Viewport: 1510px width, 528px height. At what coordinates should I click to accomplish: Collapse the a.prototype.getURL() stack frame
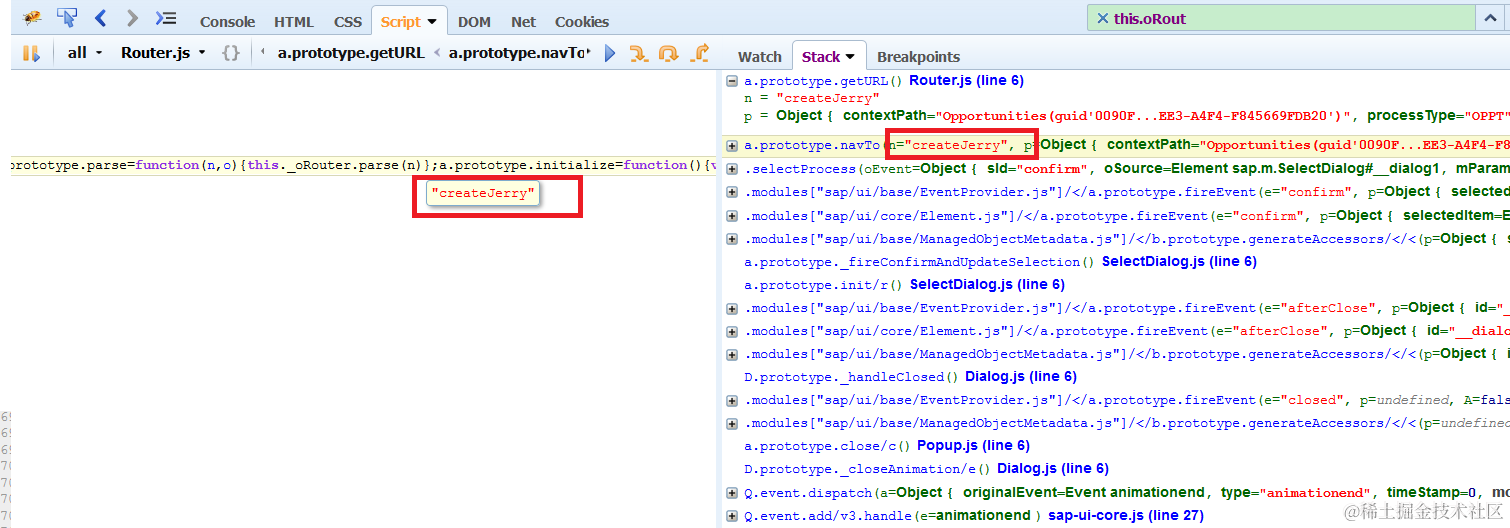(x=732, y=81)
